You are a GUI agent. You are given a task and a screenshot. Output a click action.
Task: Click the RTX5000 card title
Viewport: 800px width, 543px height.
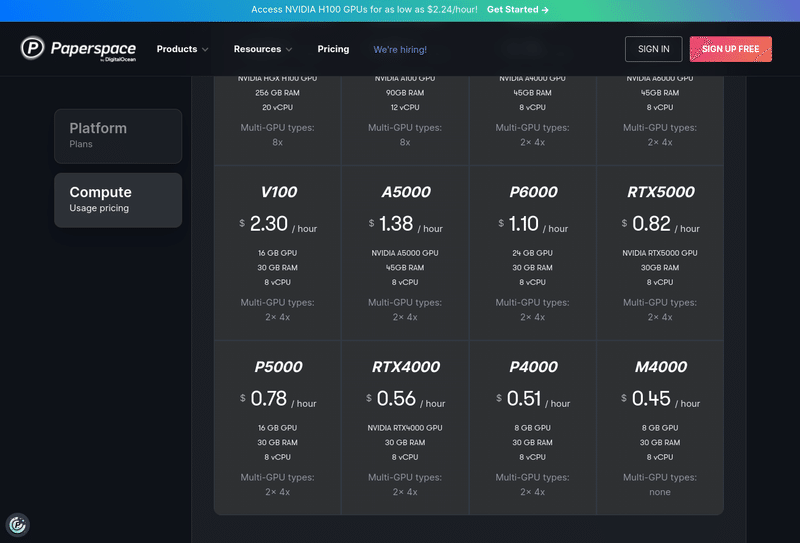661,192
